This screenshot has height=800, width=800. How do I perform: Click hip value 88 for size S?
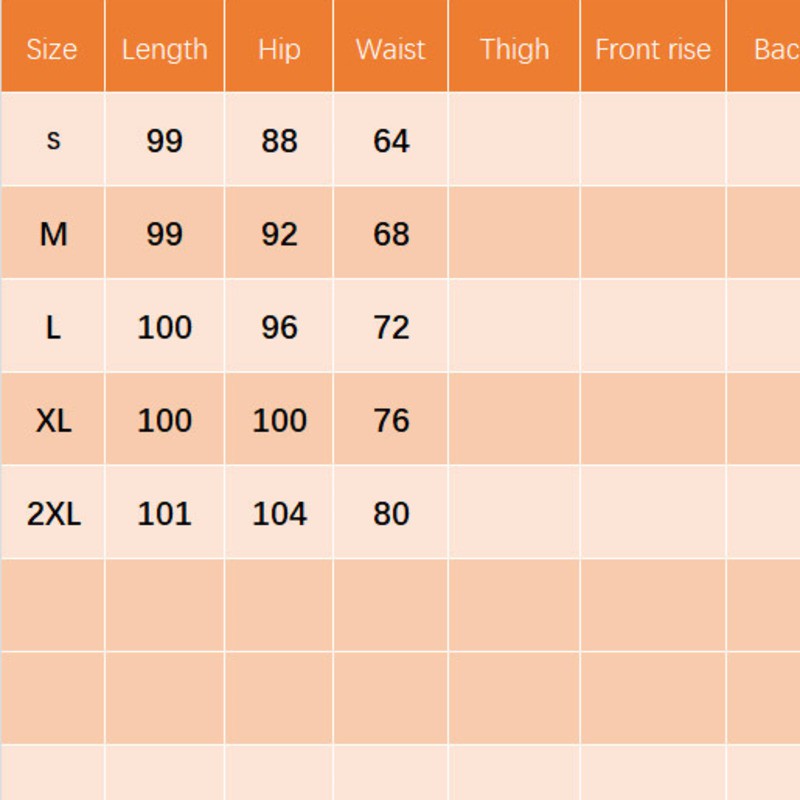[x=279, y=141]
